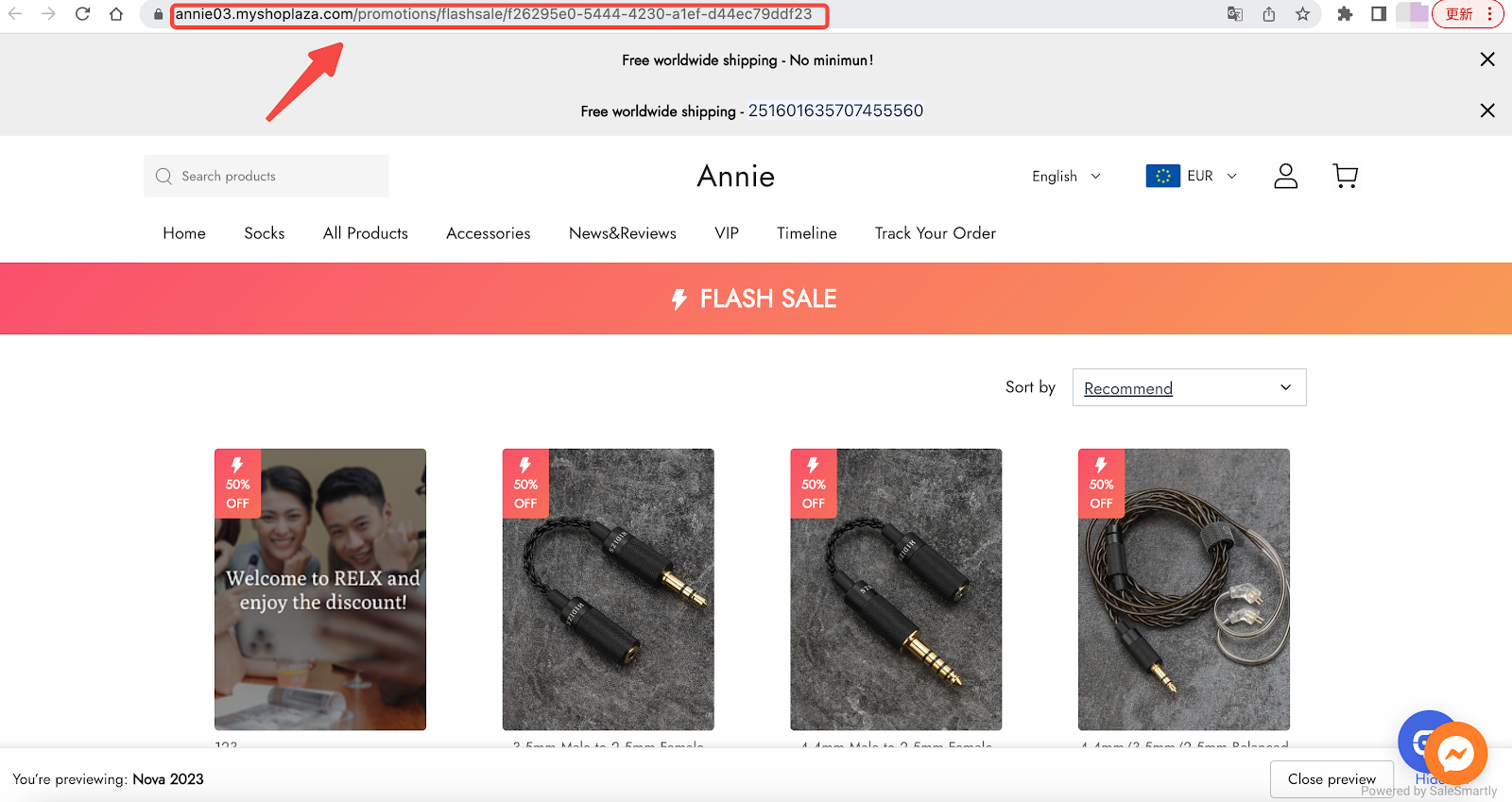Image resolution: width=1512 pixels, height=802 pixels.
Task: Open the EUR currency selector
Action: (x=1192, y=177)
